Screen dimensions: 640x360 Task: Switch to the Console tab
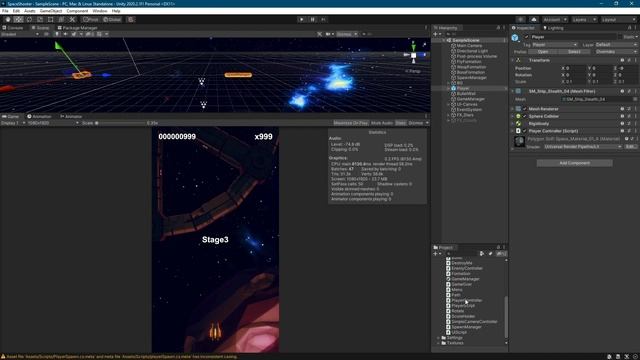pyautogui.click(x=13, y=28)
